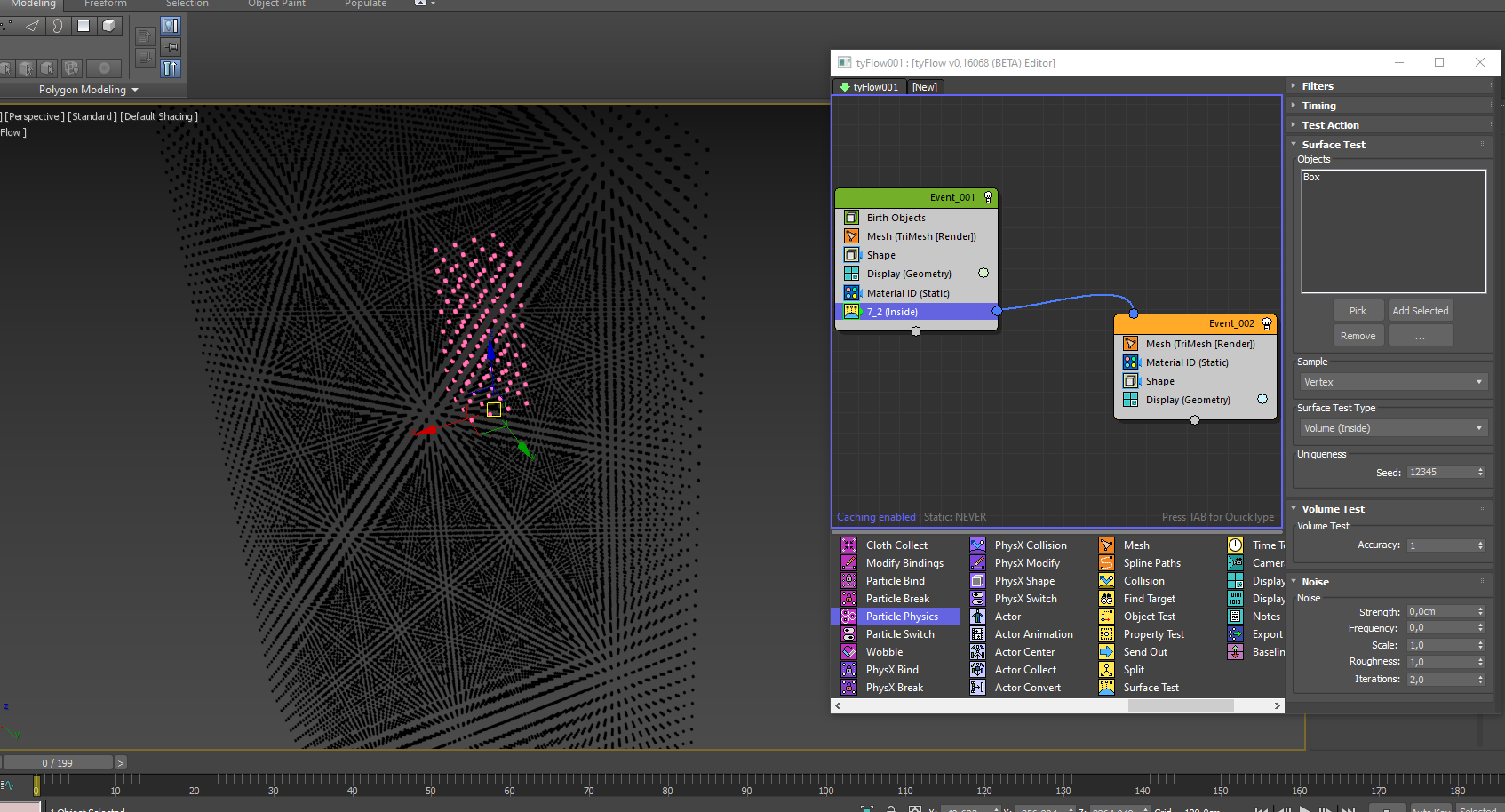1505x812 pixels.
Task: Pick the Surface Test operator icon
Action: (1106, 688)
